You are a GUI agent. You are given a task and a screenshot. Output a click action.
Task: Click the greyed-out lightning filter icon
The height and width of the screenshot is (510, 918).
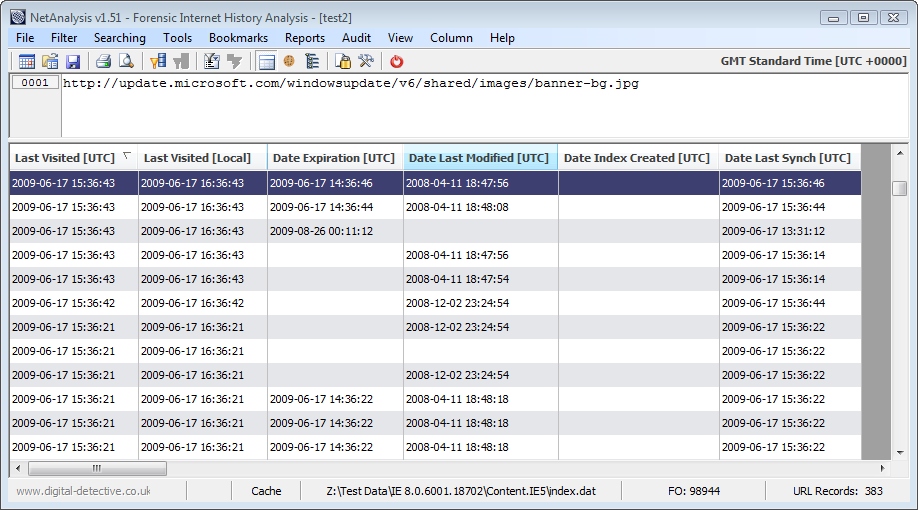pos(234,61)
